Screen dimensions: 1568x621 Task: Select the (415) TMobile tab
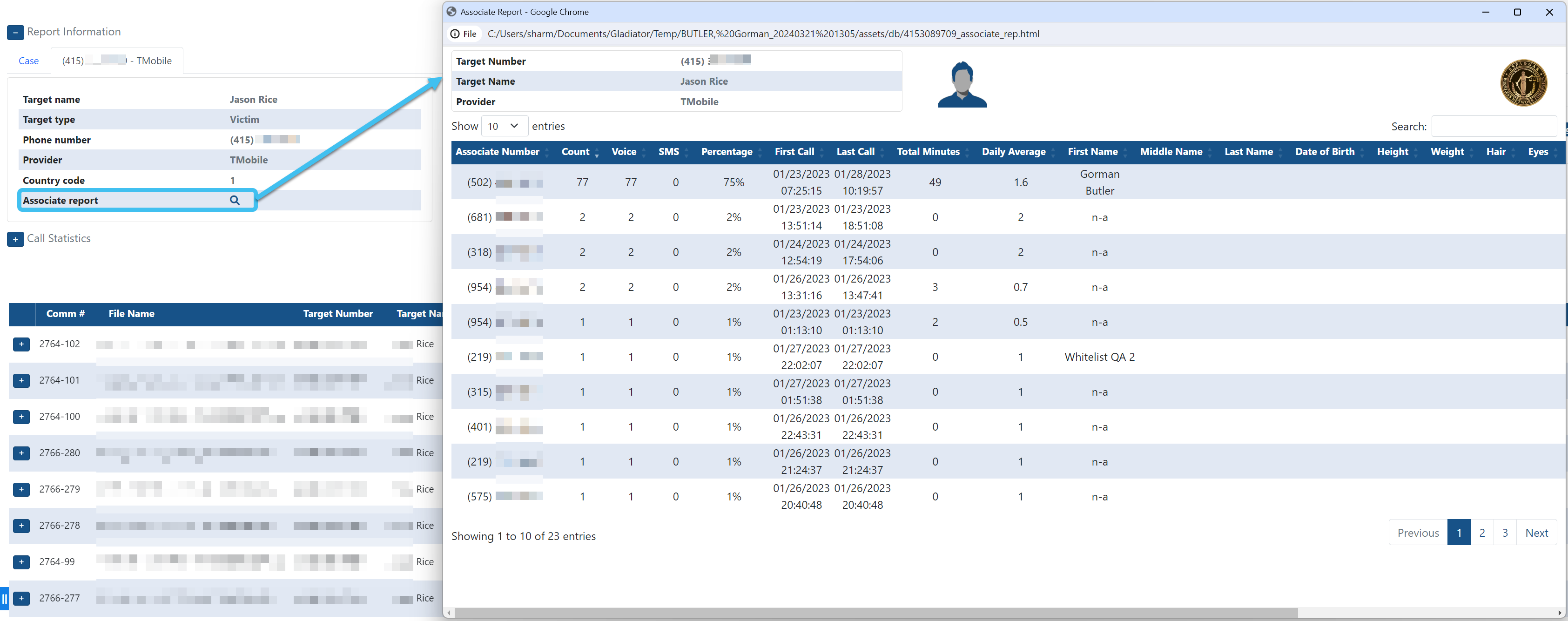(117, 61)
